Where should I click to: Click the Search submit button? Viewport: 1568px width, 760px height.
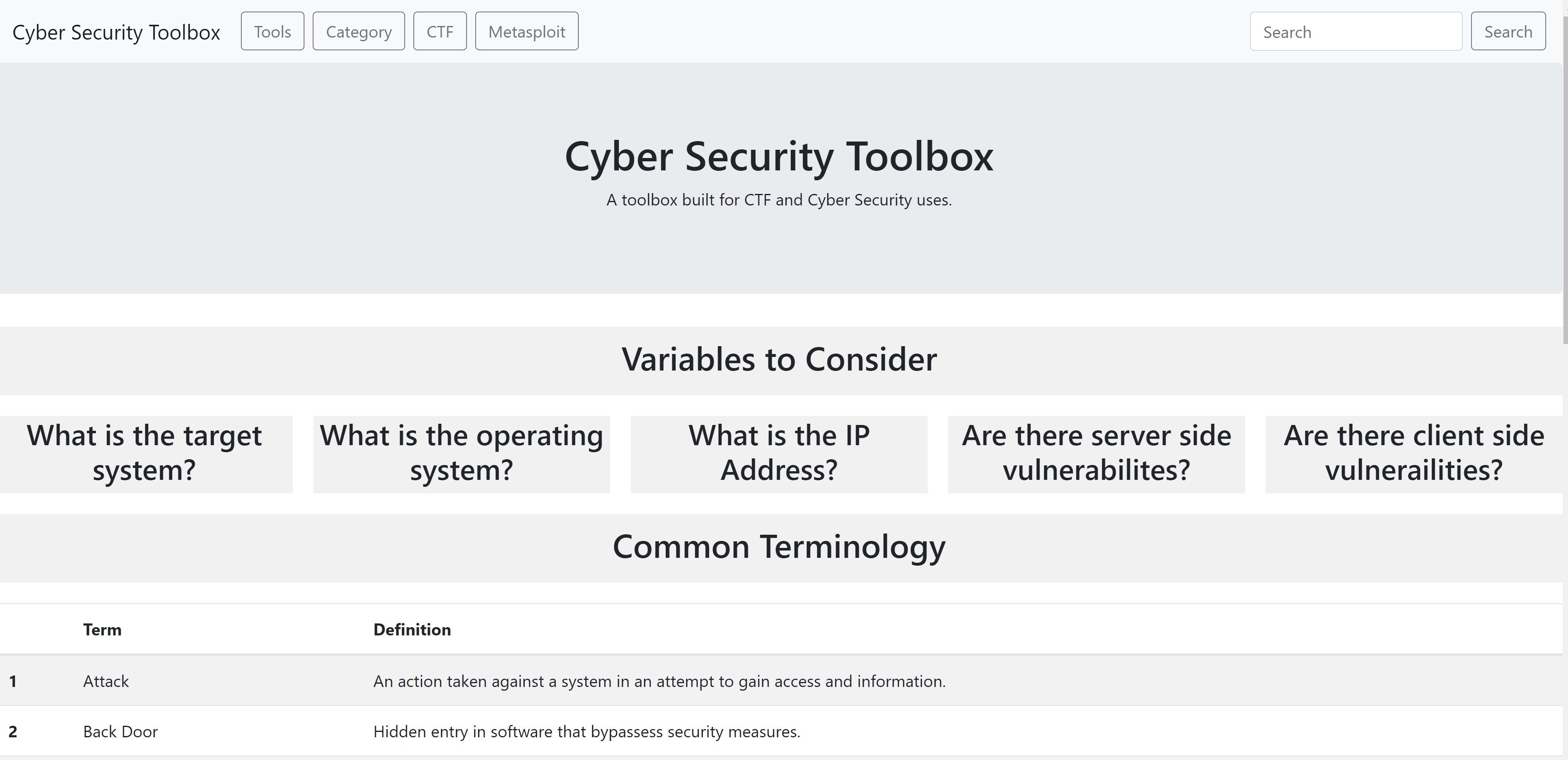[x=1508, y=31]
